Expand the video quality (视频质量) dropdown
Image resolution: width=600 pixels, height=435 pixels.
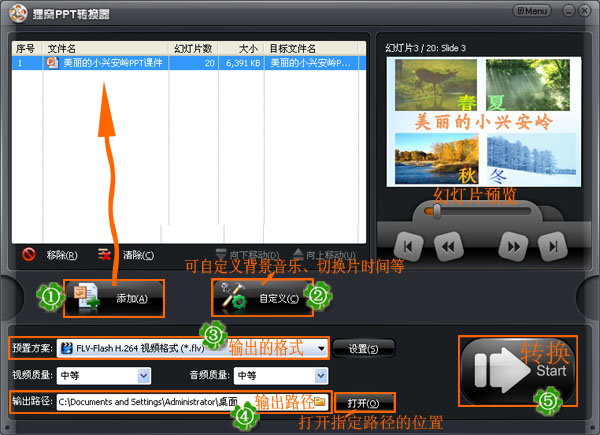click(x=144, y=376)
